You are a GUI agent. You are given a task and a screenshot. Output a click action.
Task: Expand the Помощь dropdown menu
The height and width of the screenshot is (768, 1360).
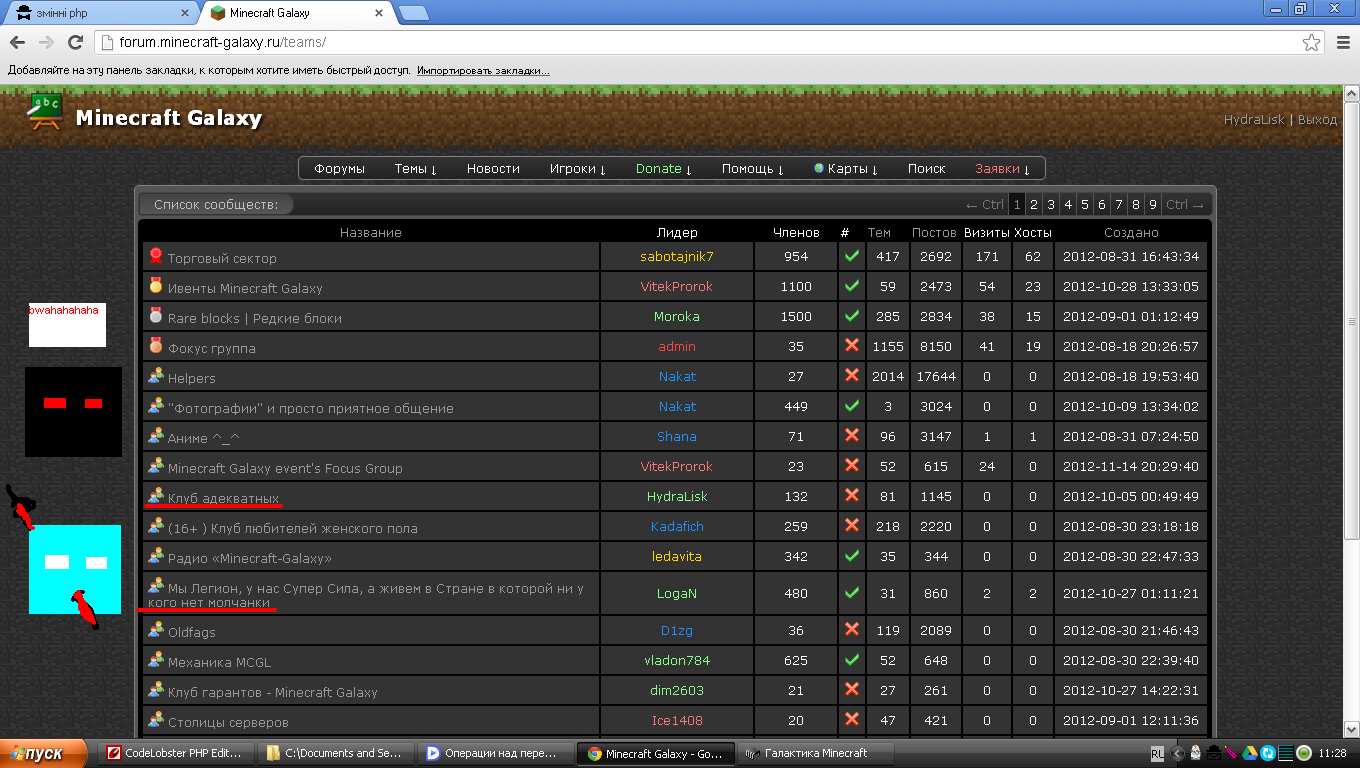tap(752, 169)
